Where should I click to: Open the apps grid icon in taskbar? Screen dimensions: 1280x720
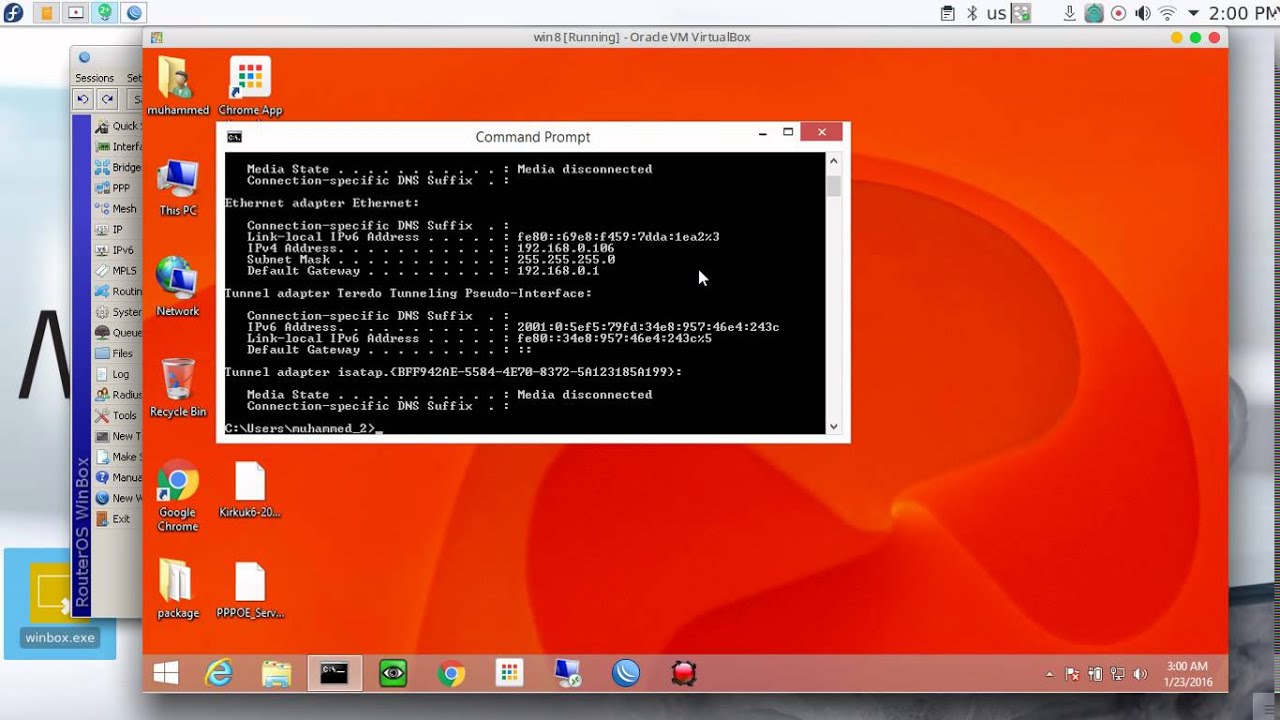pos(509,674)
